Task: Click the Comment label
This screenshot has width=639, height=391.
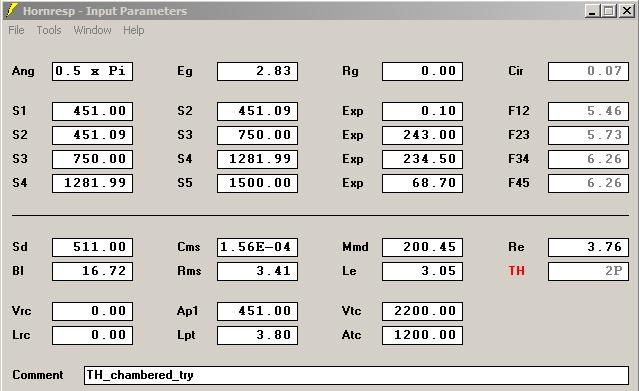Action: pos(37,375)
